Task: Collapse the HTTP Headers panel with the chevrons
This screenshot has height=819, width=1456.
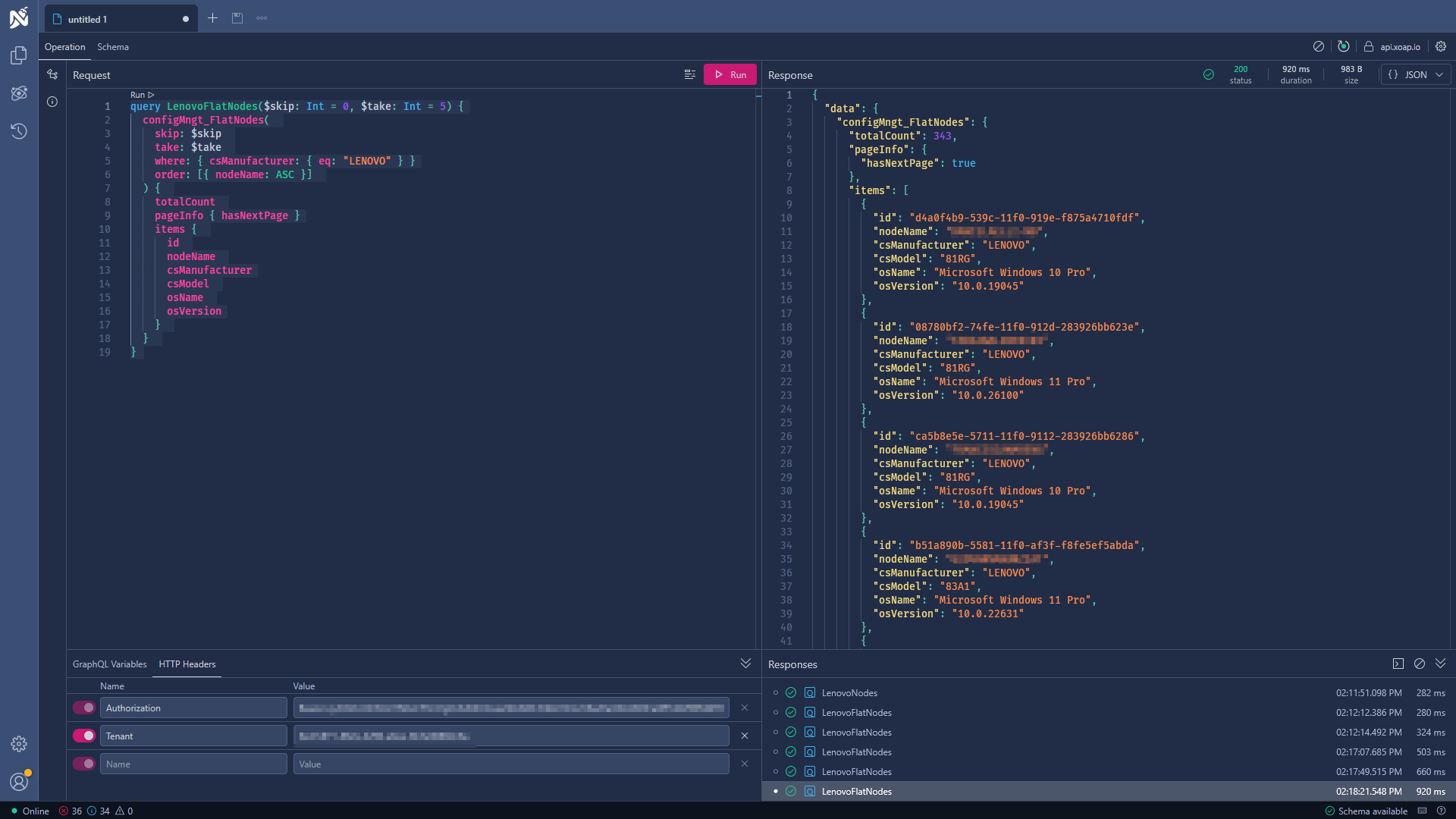Action: point(745,663)
